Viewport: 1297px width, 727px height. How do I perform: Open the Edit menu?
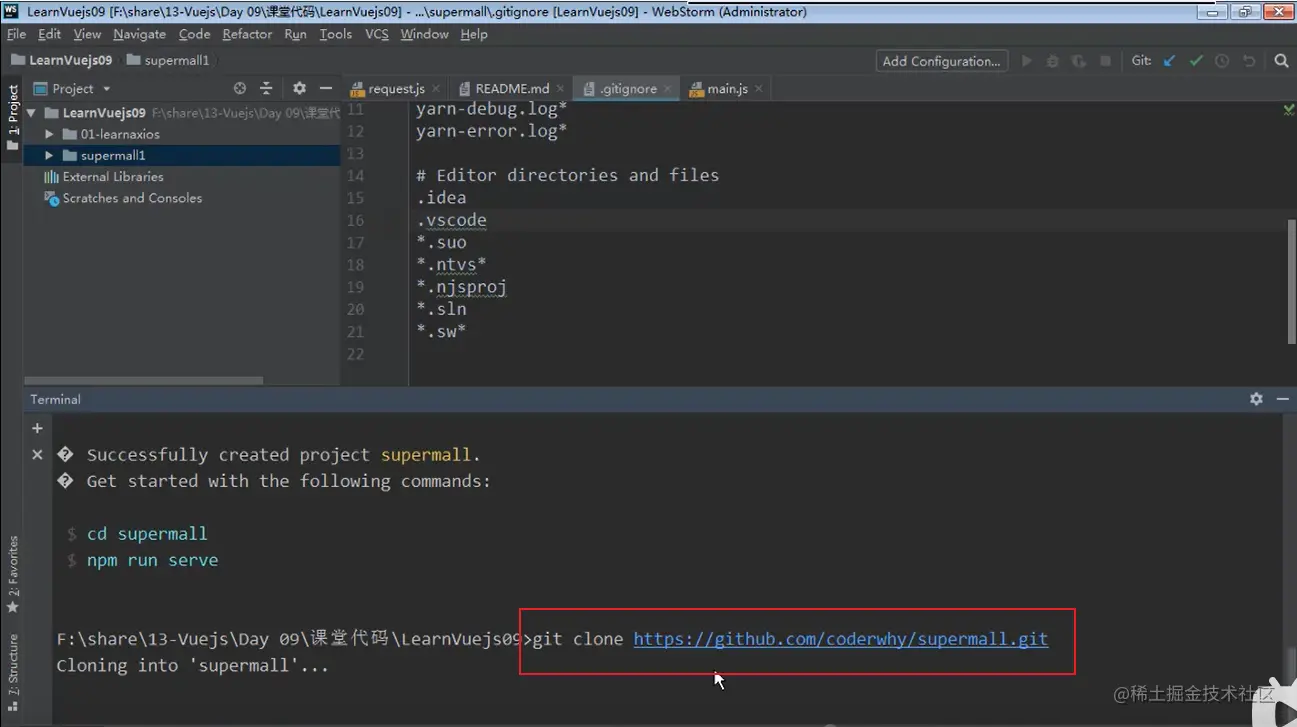click(49, 34)
